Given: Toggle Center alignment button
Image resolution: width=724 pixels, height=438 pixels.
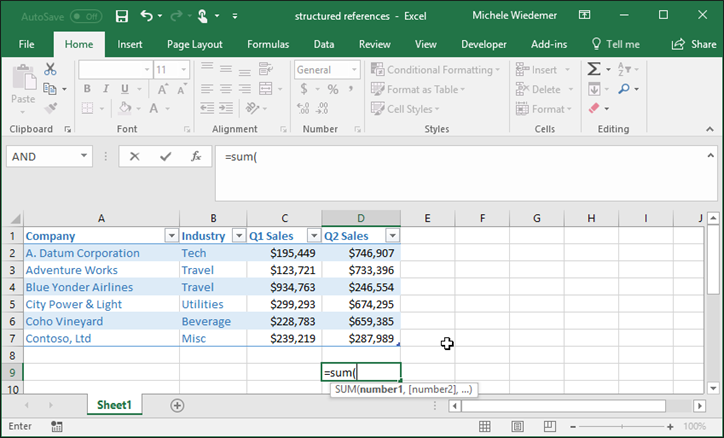Looking at the screenshot, I should [x=226, y=89].
